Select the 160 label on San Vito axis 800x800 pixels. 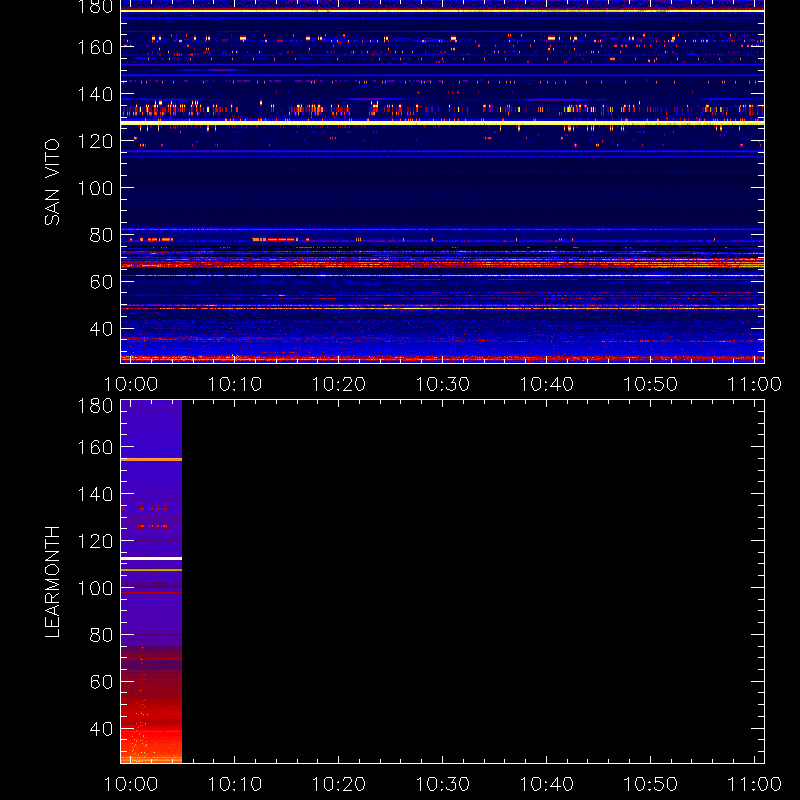pos(95,47)
